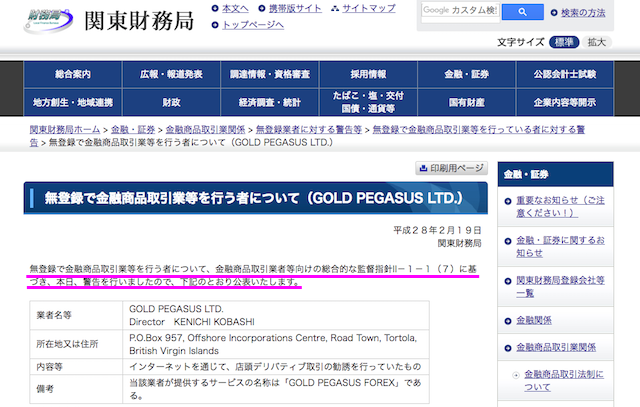
Task: Click the 関東財務局 site title text
Action: coord(139,21)
